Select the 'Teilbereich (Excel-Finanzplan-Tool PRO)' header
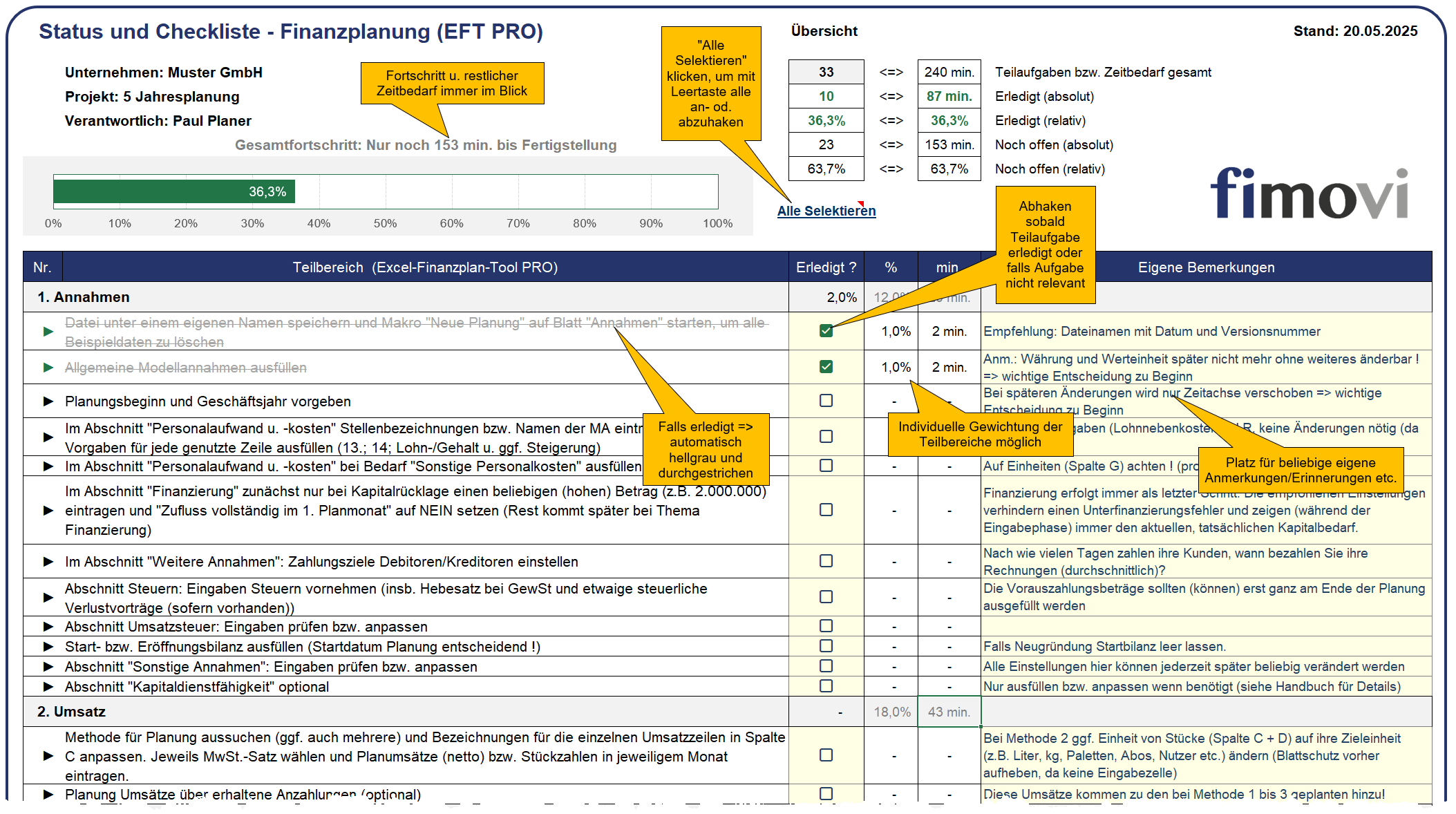Image resolution: width=1456 pixels, height=814 pixels. point(425,267)
